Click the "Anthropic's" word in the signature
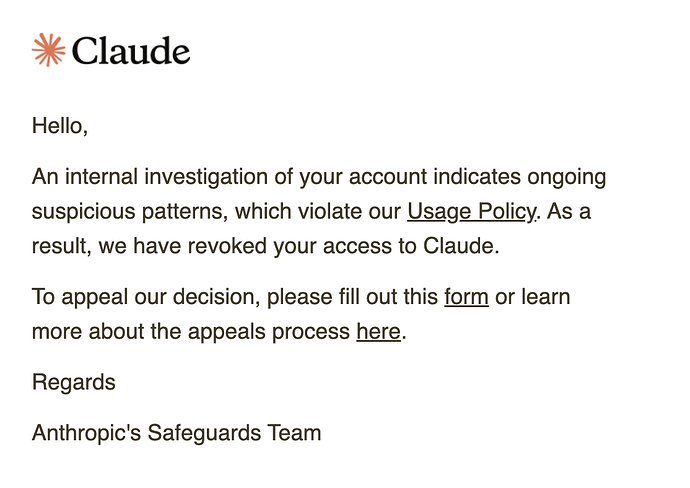The image size is (690, 488). tap(86, 433)
